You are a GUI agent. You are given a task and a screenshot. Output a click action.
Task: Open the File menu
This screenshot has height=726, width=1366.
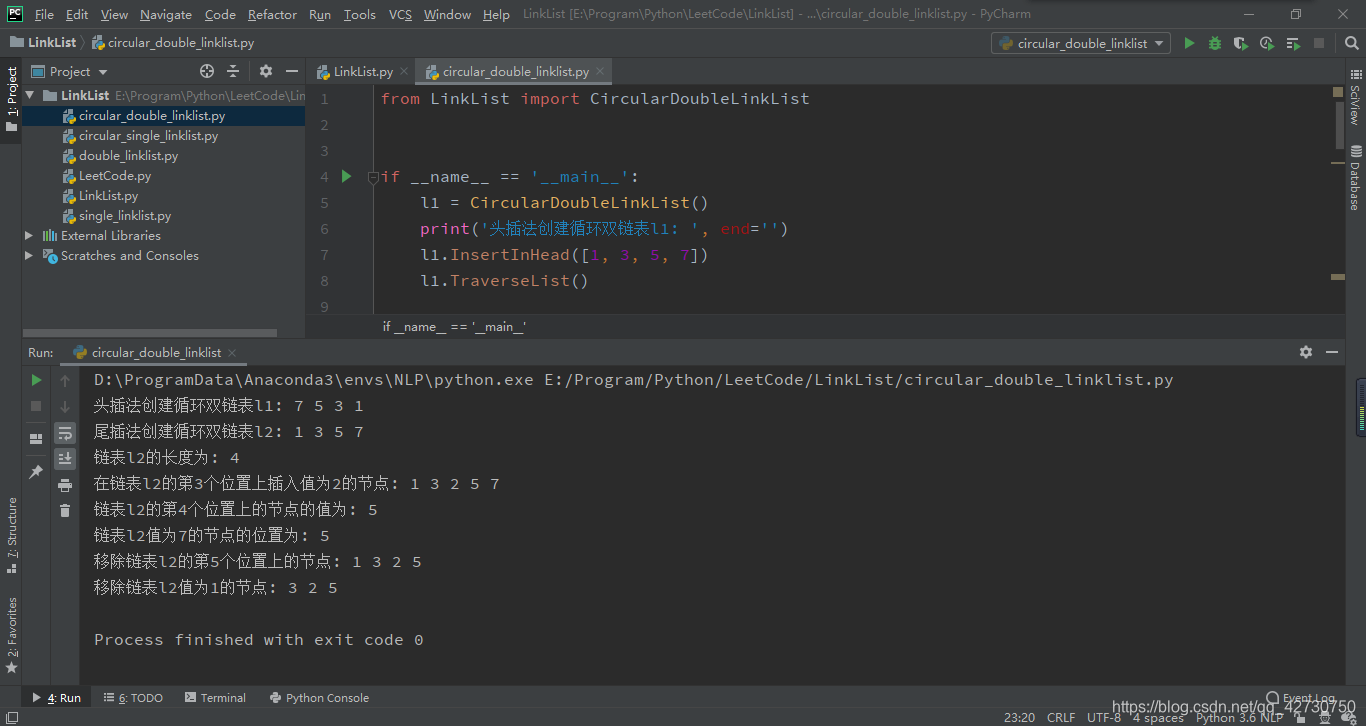[44, 14]
